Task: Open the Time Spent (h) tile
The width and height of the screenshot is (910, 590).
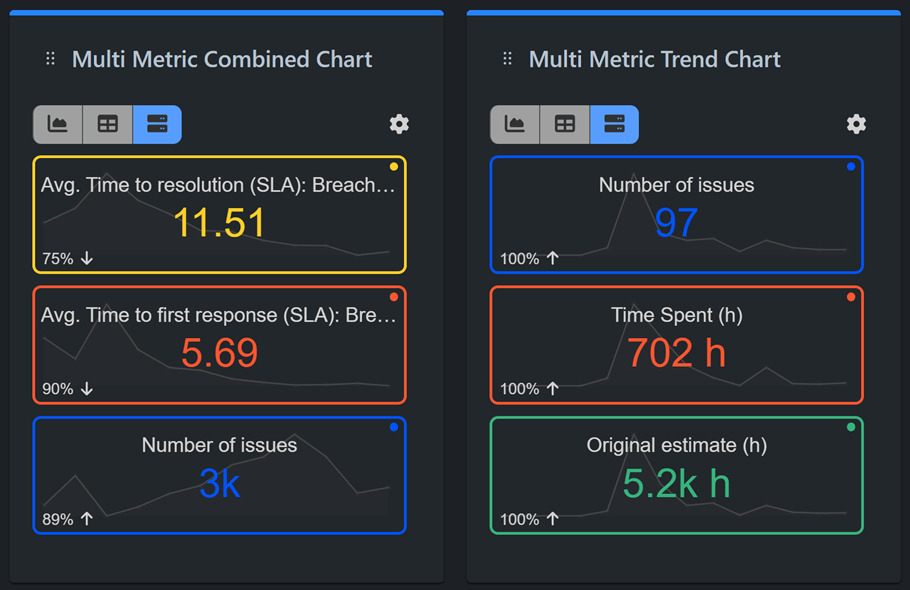Action: point(676,345)
